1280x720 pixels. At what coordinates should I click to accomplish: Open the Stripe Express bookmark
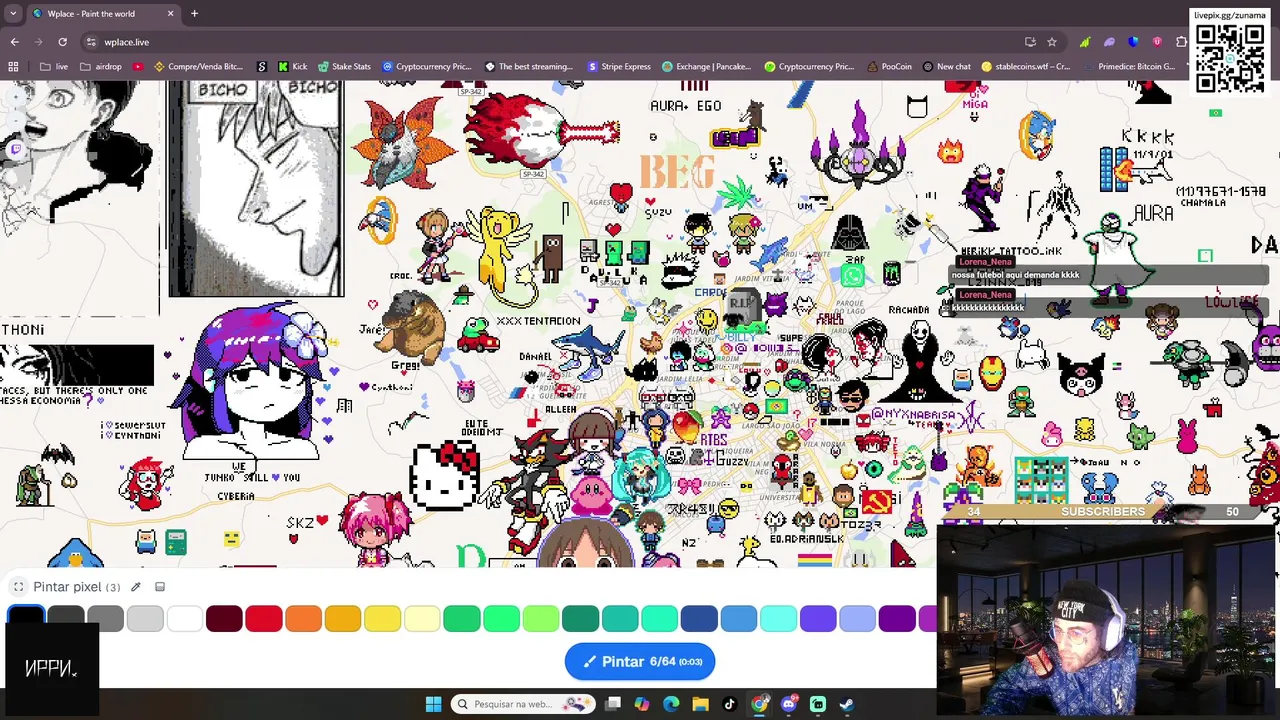click(x=619, y=67)
